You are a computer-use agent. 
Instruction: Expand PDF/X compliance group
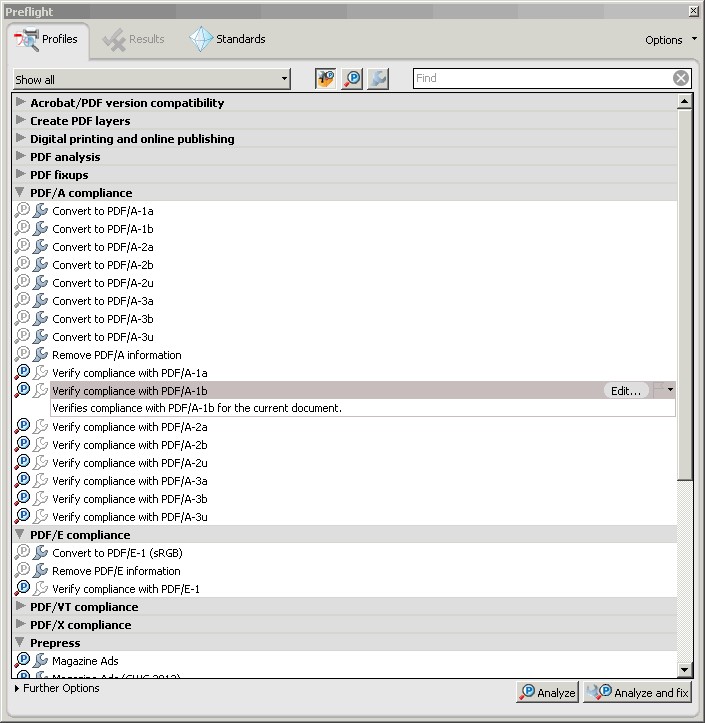tap(20, 624)
